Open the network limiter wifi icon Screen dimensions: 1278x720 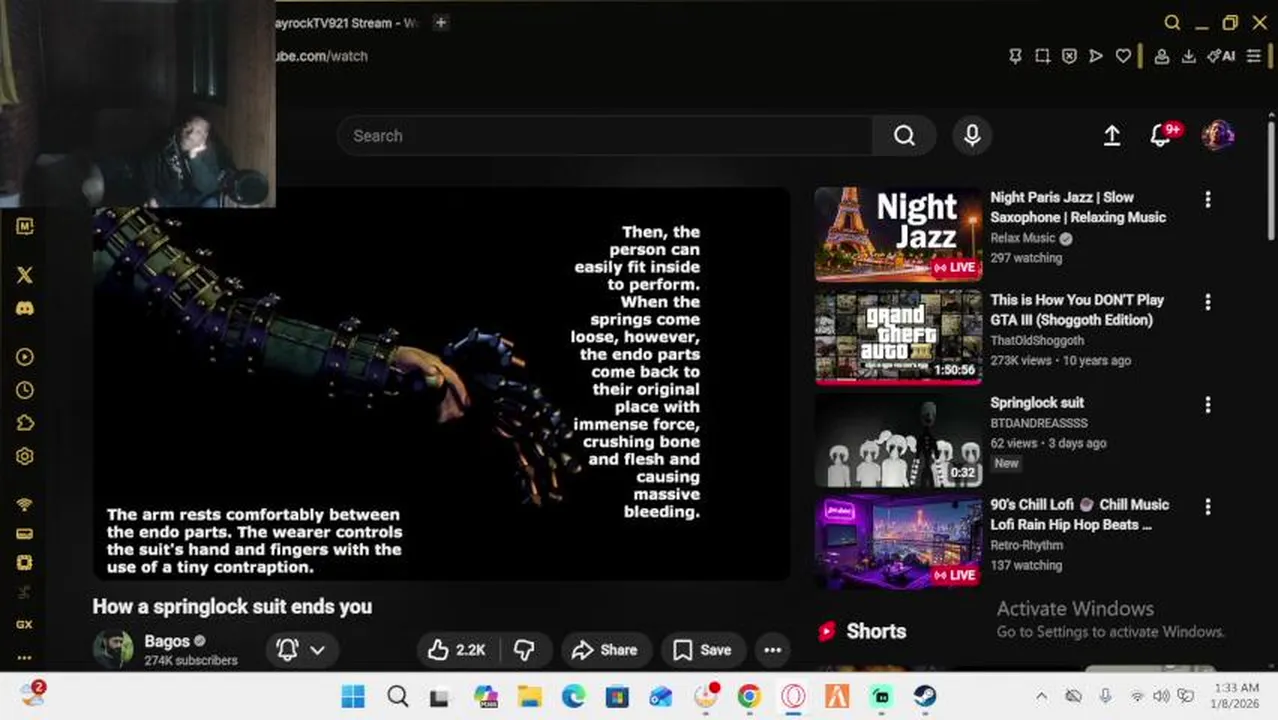[x=25, y=505]
